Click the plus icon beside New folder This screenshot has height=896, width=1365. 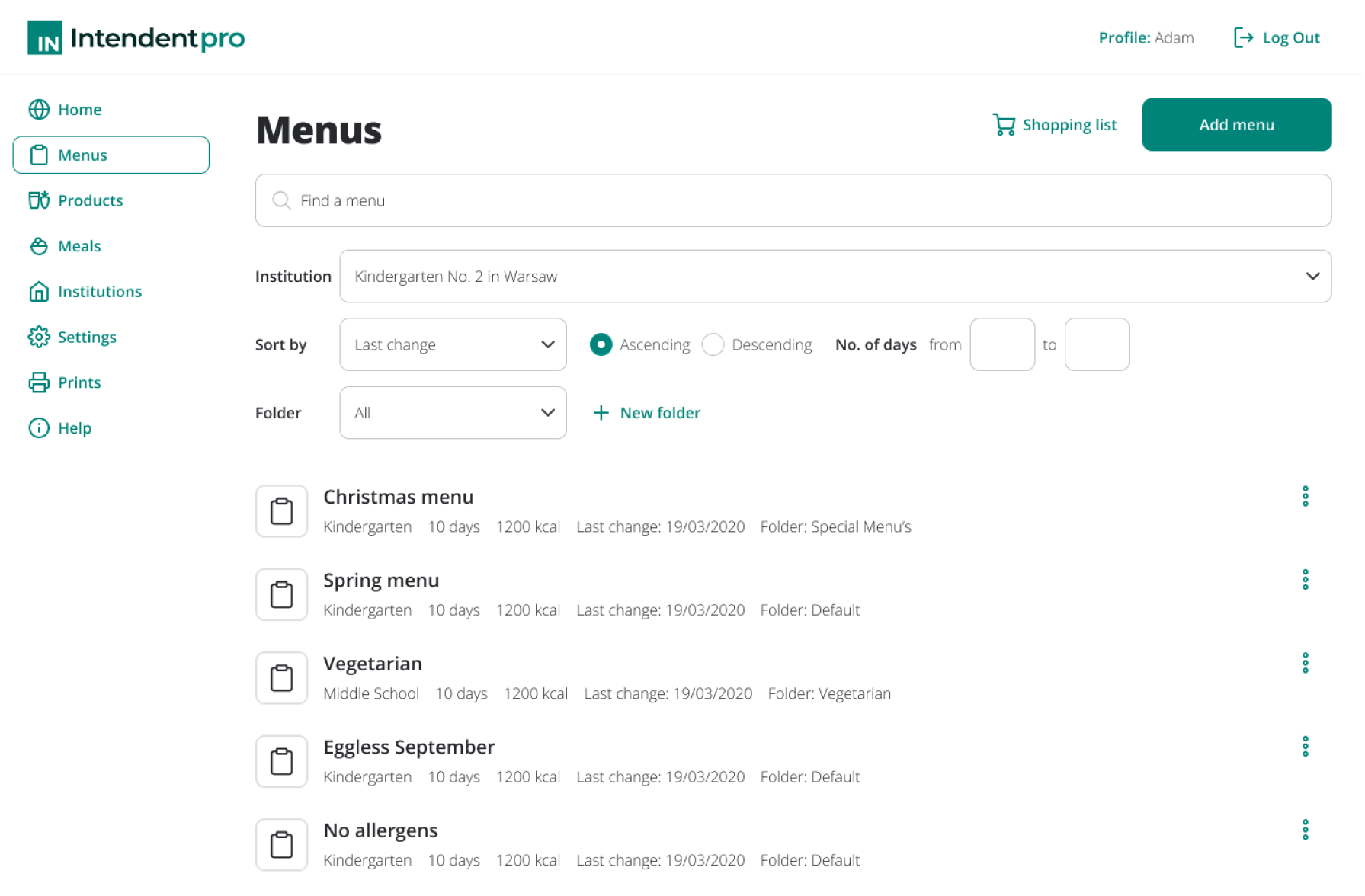[x=601, y=413]
